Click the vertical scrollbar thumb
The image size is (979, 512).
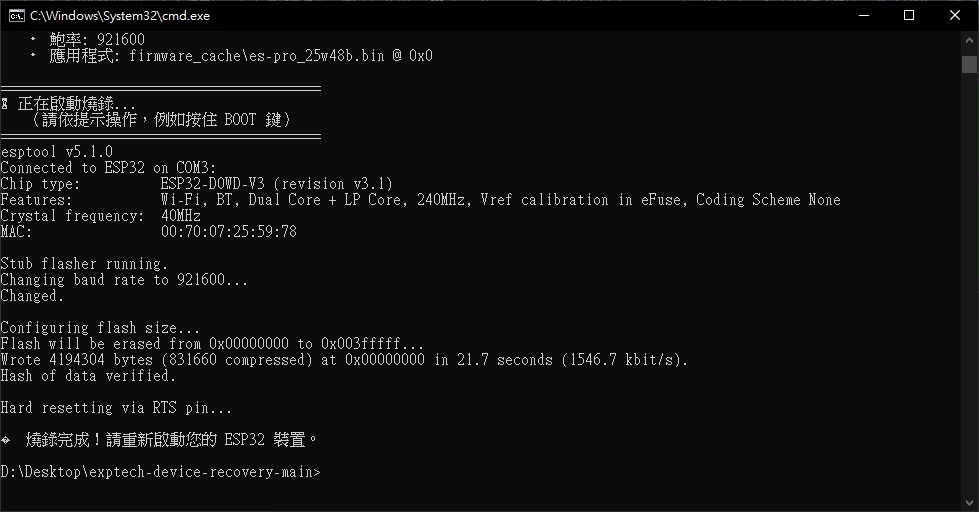pos(969,65)
